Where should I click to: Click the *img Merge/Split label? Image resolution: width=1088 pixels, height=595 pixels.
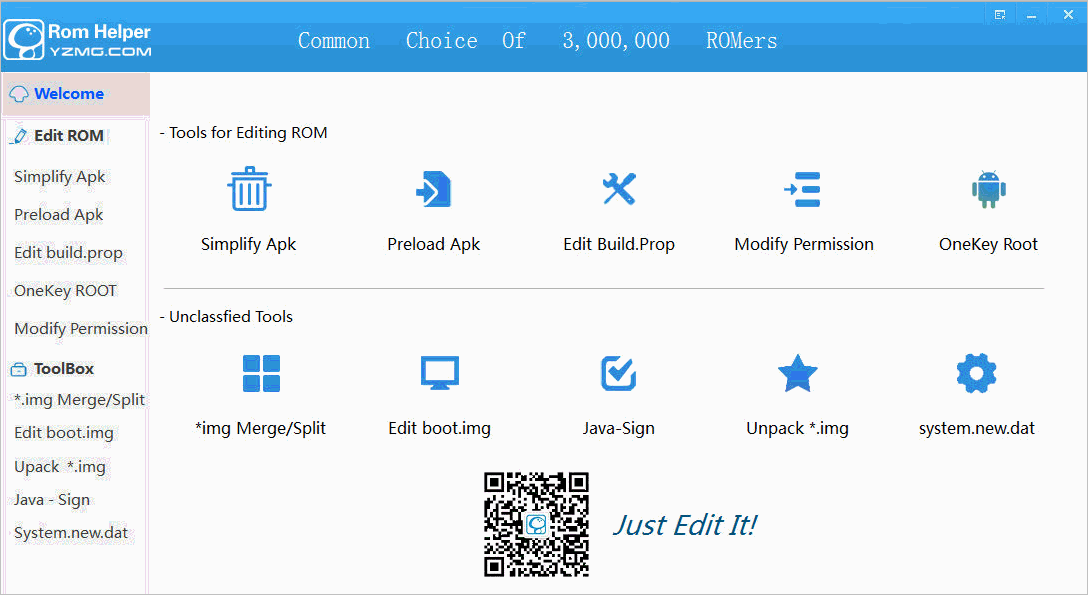[260, 429]
